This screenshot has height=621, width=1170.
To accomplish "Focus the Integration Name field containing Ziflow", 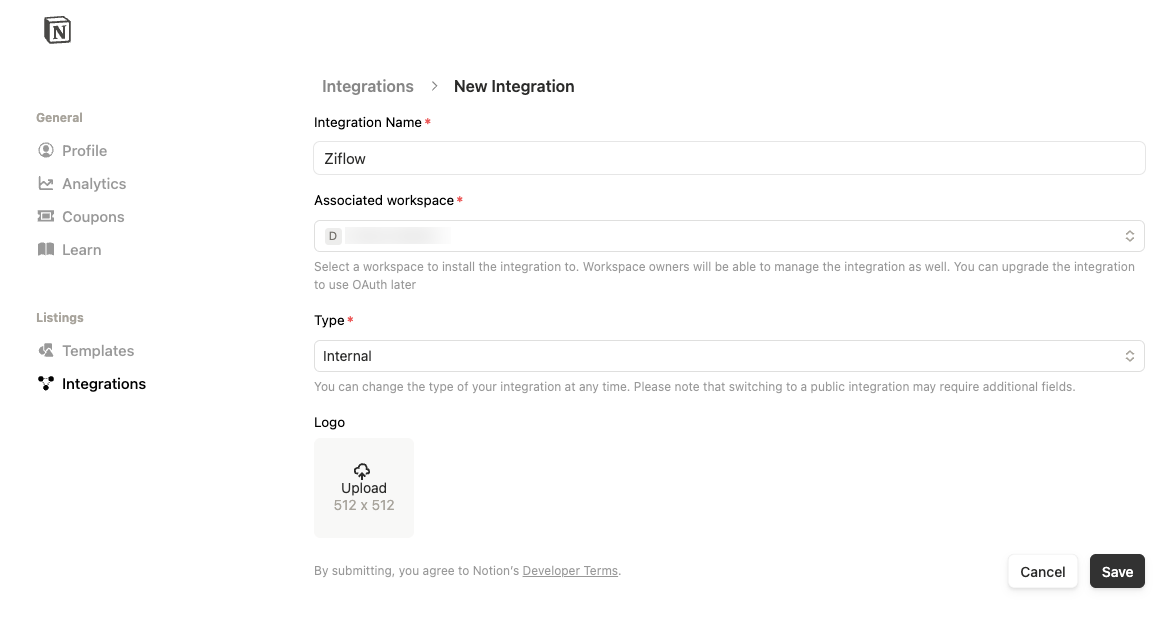I will tap(728, 158).
